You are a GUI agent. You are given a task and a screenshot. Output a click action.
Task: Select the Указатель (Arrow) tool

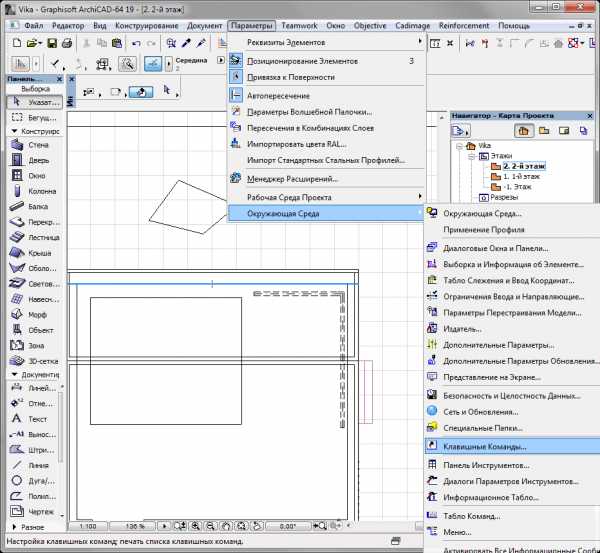pyautogui.click(x=34, y=102)
